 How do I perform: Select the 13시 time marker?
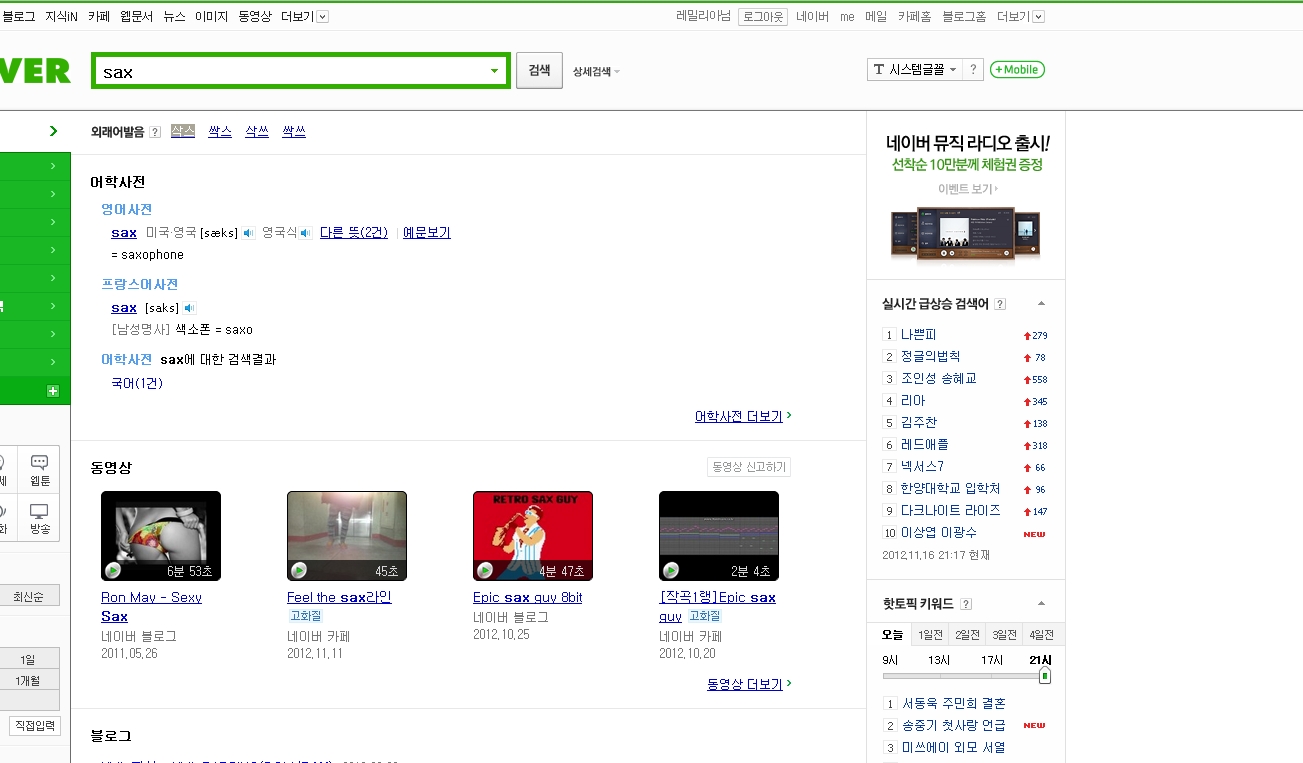pos(938,660)
